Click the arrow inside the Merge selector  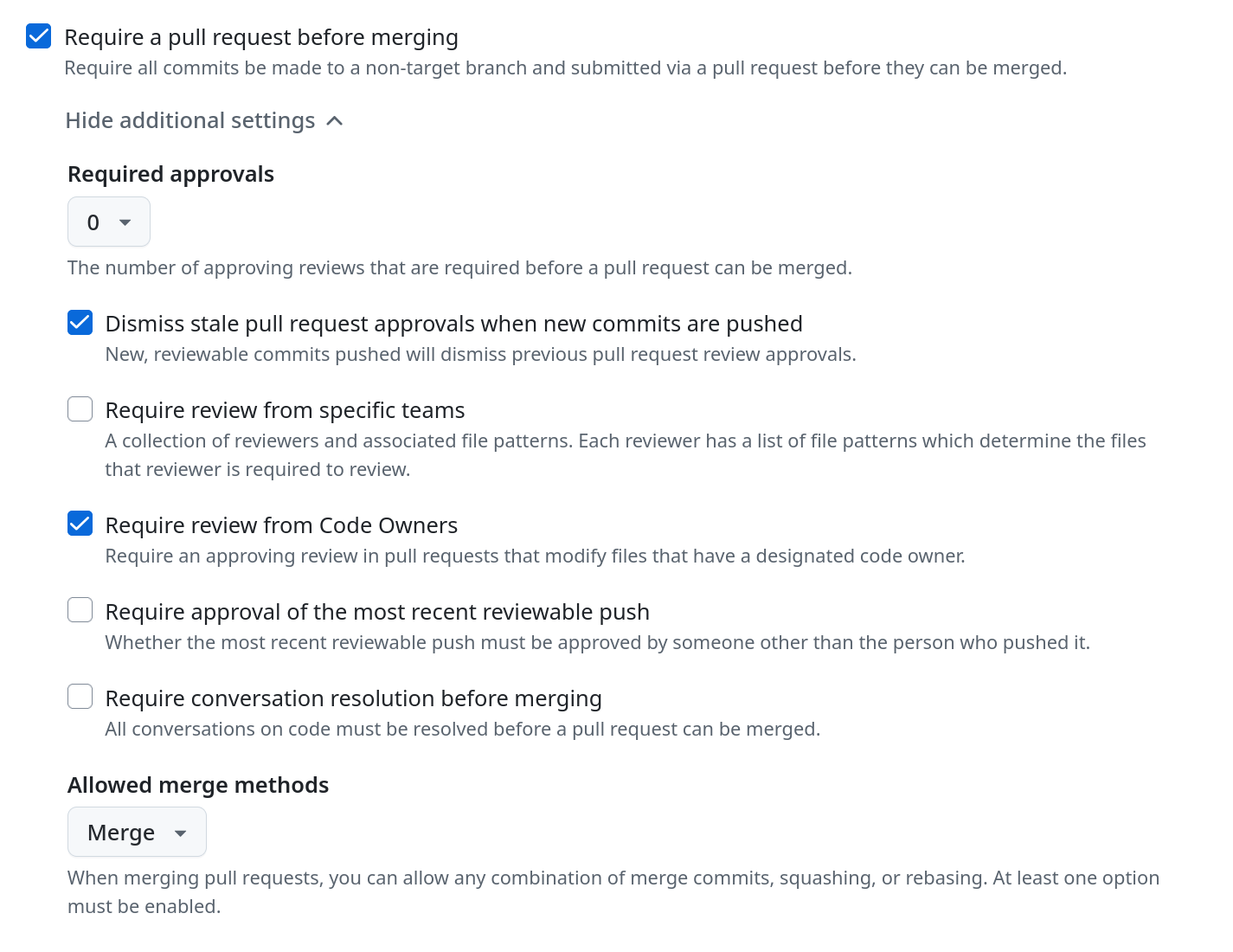(x=180, y=832)
